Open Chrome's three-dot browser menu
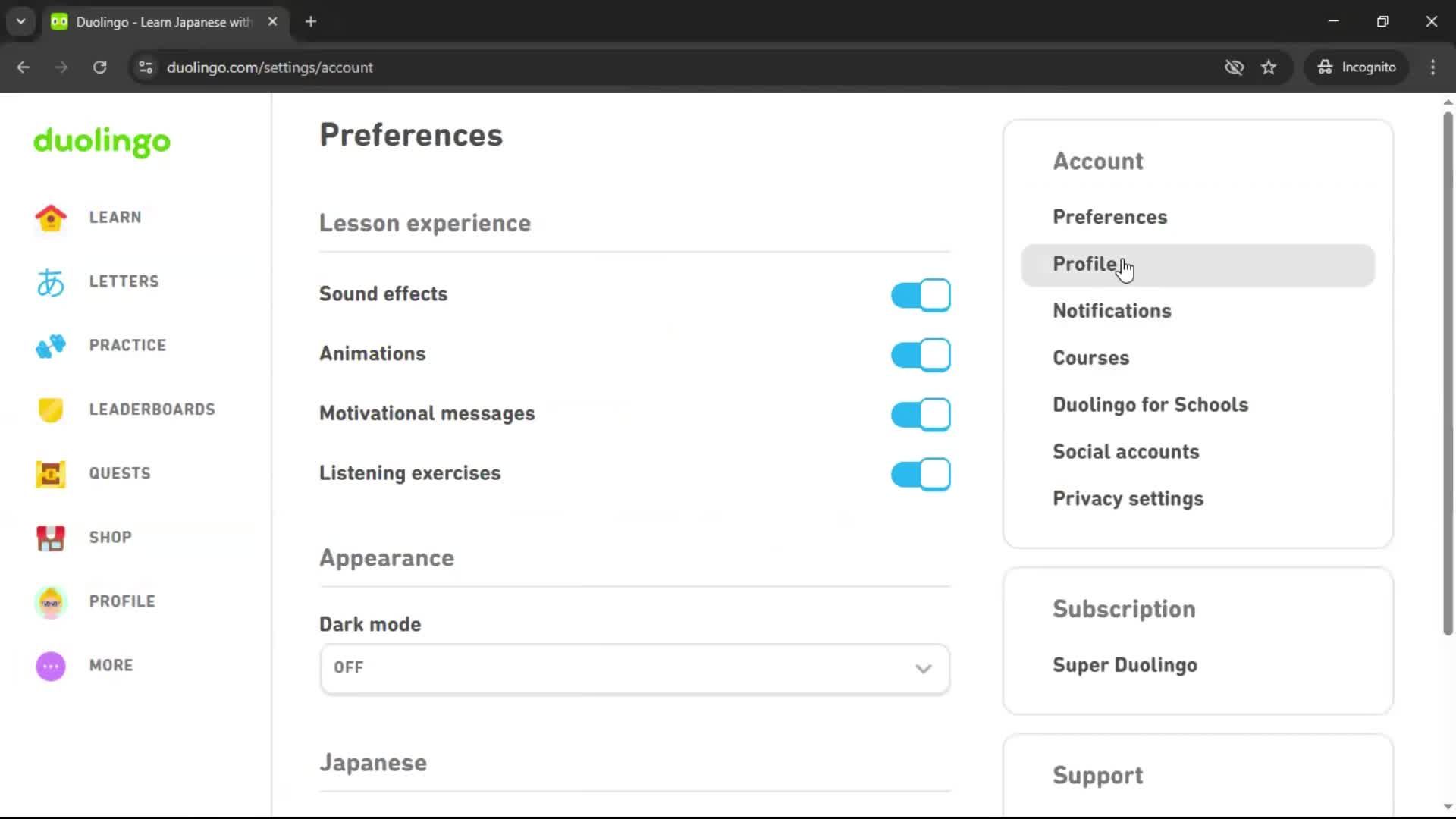This screenshot has width=1456, height=819. (x=1432, y=67)
